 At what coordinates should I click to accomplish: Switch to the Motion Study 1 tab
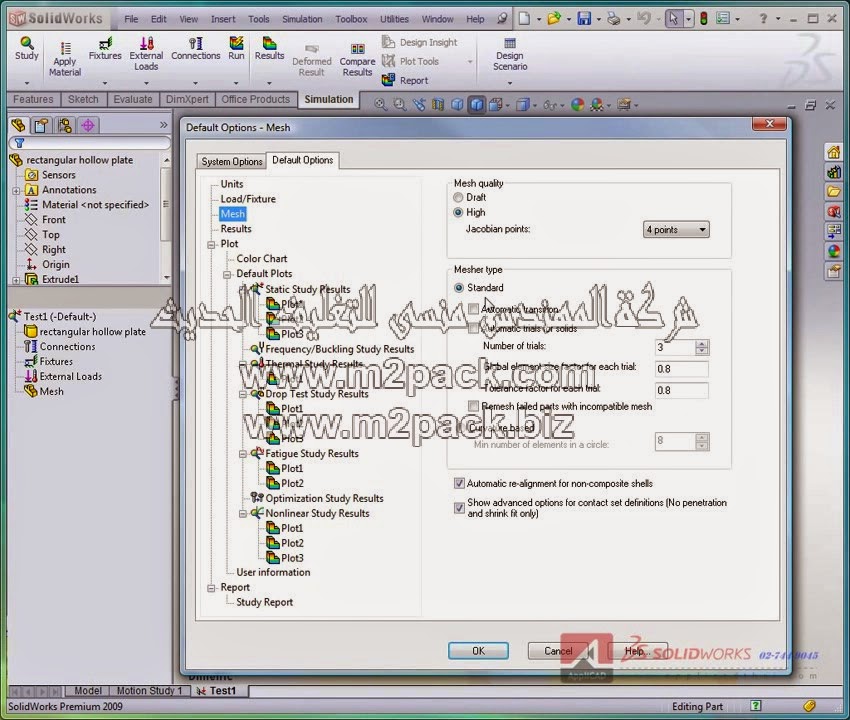[149, 691]
